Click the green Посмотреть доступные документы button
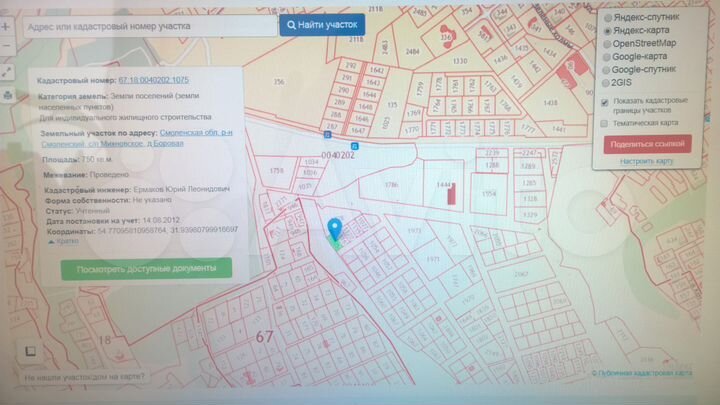This screenshot has width=720, height=405. [x=146, y=268]
